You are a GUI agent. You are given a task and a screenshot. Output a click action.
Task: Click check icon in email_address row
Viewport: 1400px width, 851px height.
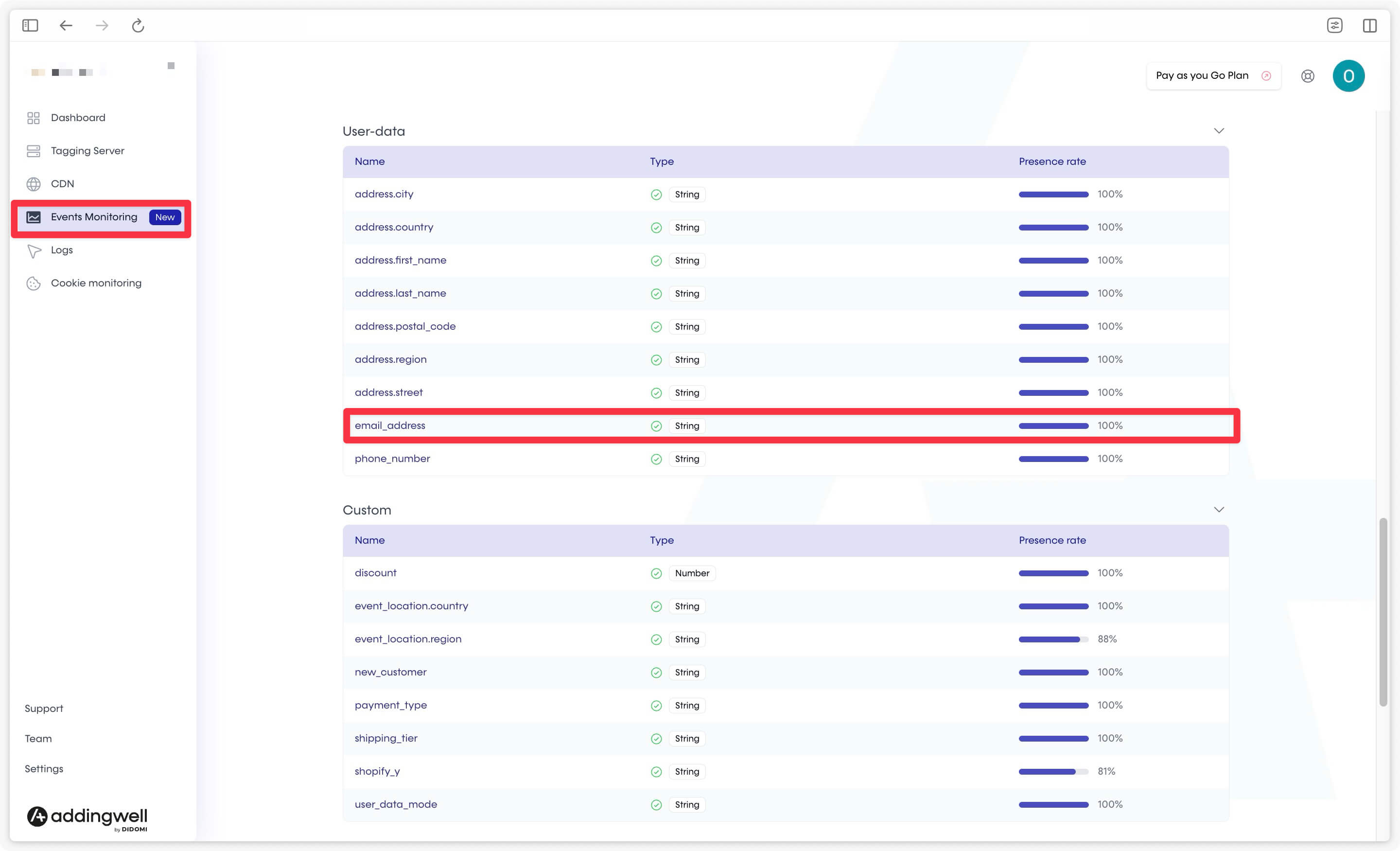point(656,426)
